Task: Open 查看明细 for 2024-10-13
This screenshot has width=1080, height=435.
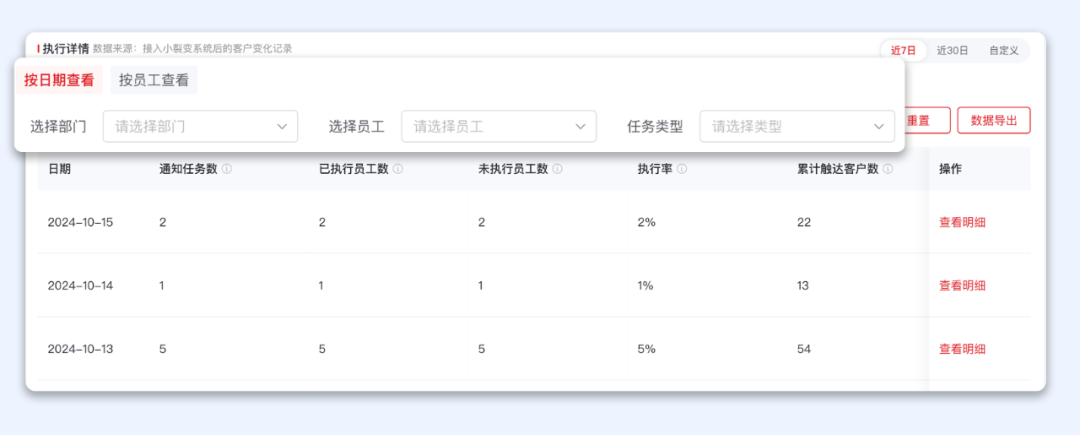Action: 962,349
